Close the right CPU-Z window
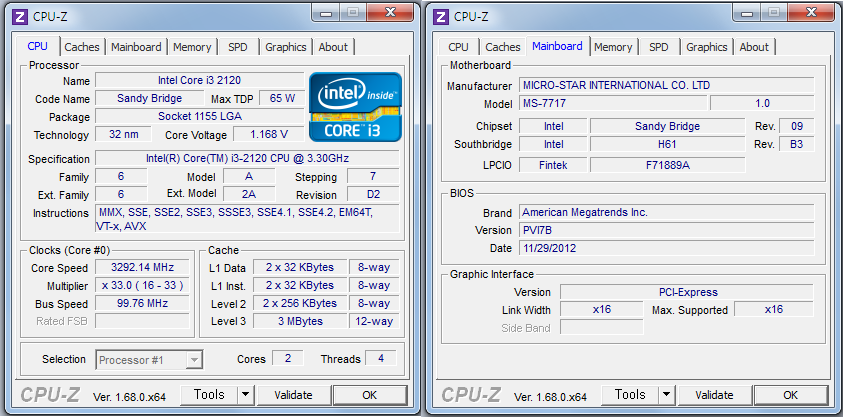The height and width of the screenshot is (417, 843). pyautogui.click(x=814, y=12)
